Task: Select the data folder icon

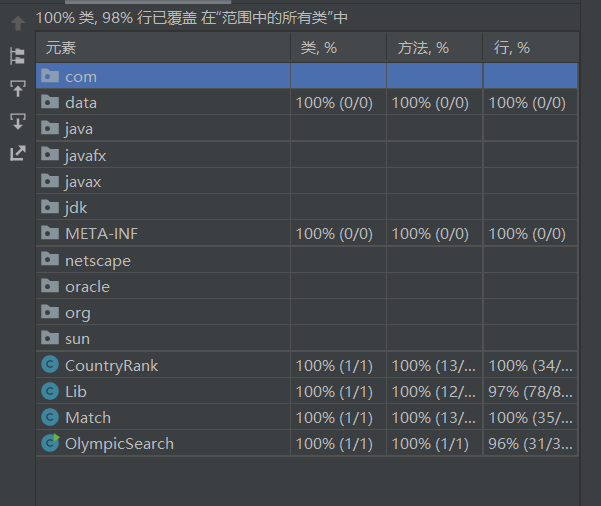Action: coord(50,102)
